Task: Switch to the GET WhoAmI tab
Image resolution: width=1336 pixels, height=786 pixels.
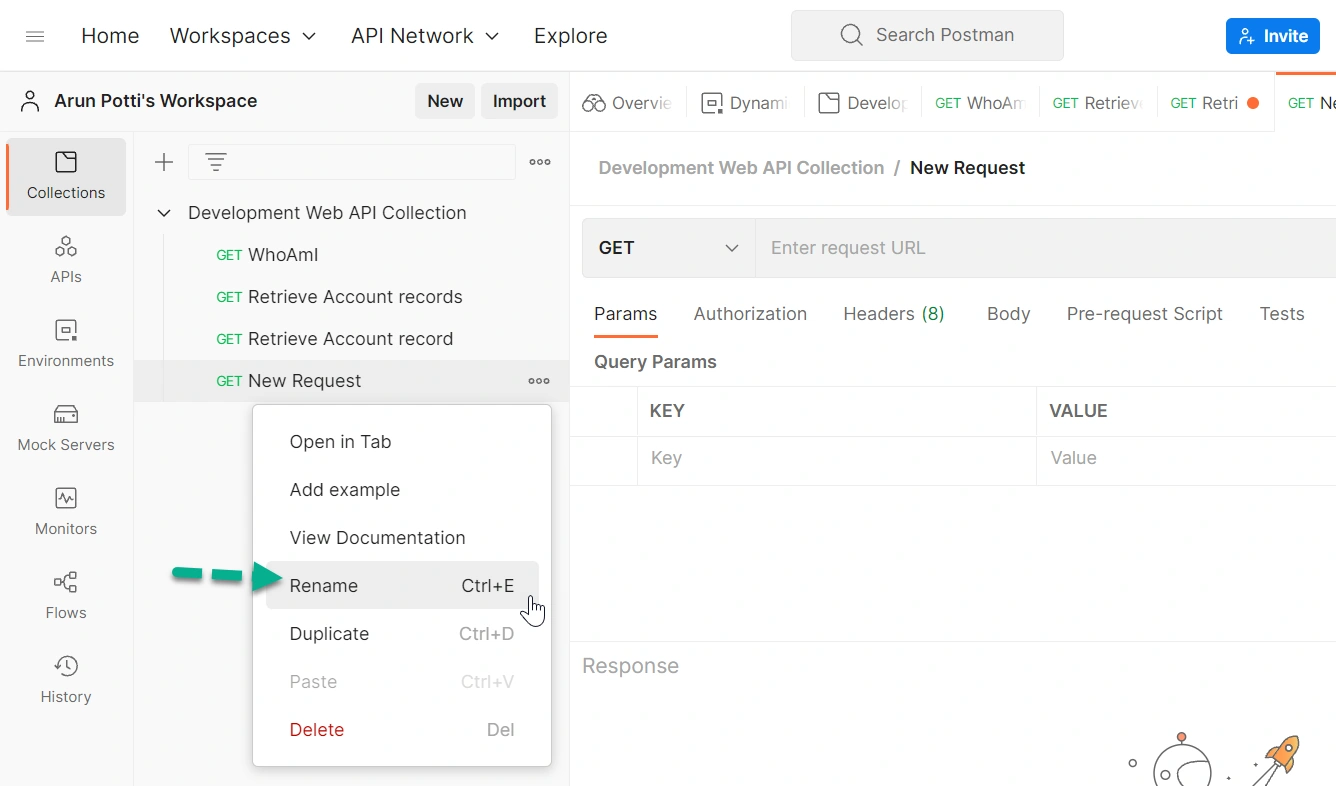Action: coord(980,103)
